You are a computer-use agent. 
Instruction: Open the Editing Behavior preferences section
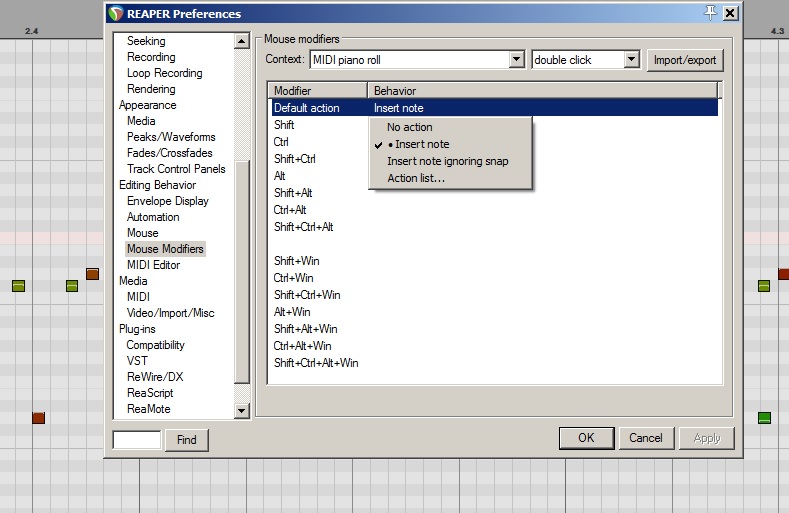157,185
